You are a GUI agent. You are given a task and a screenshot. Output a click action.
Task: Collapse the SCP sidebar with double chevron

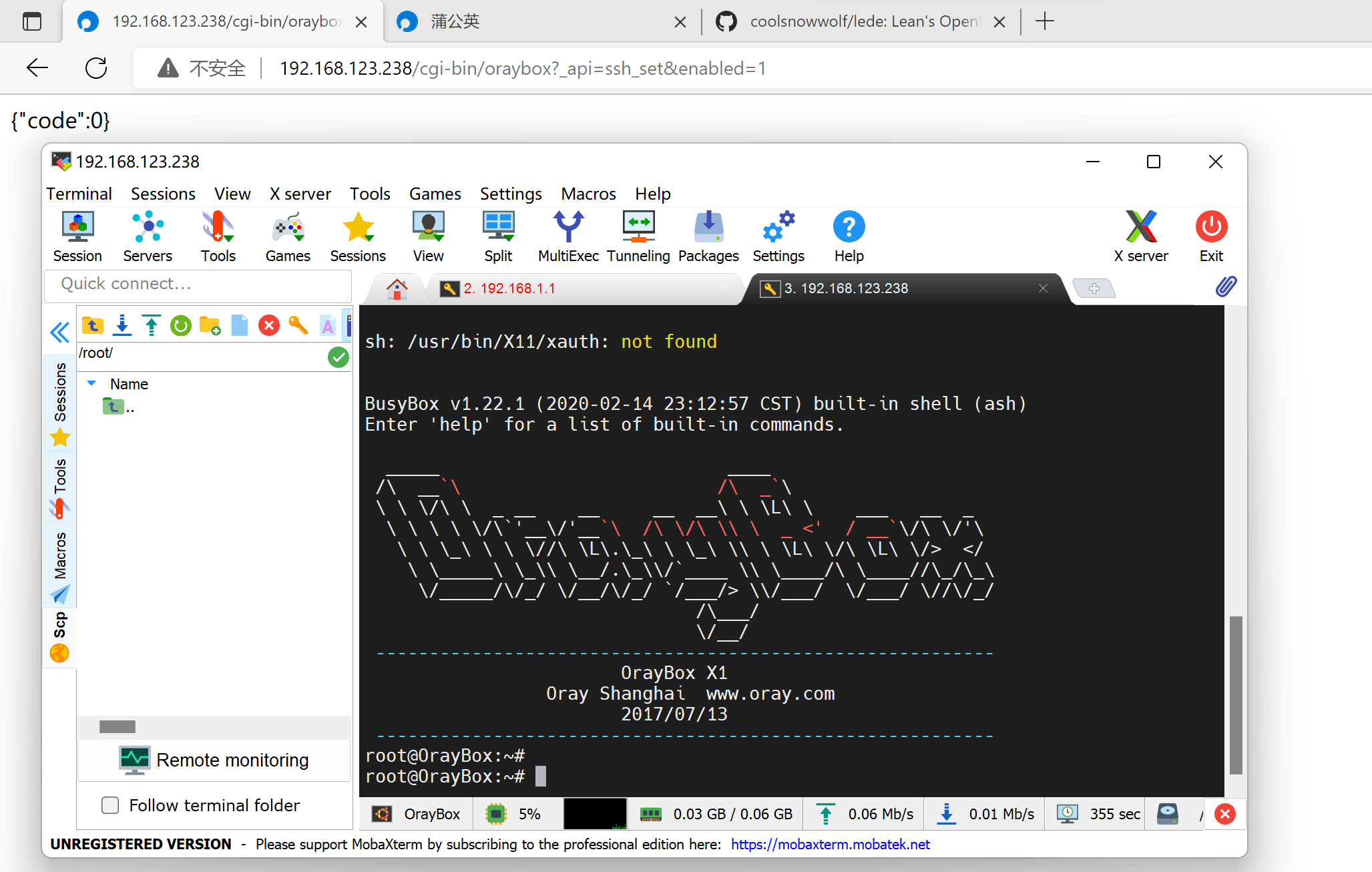pos(59,332)
